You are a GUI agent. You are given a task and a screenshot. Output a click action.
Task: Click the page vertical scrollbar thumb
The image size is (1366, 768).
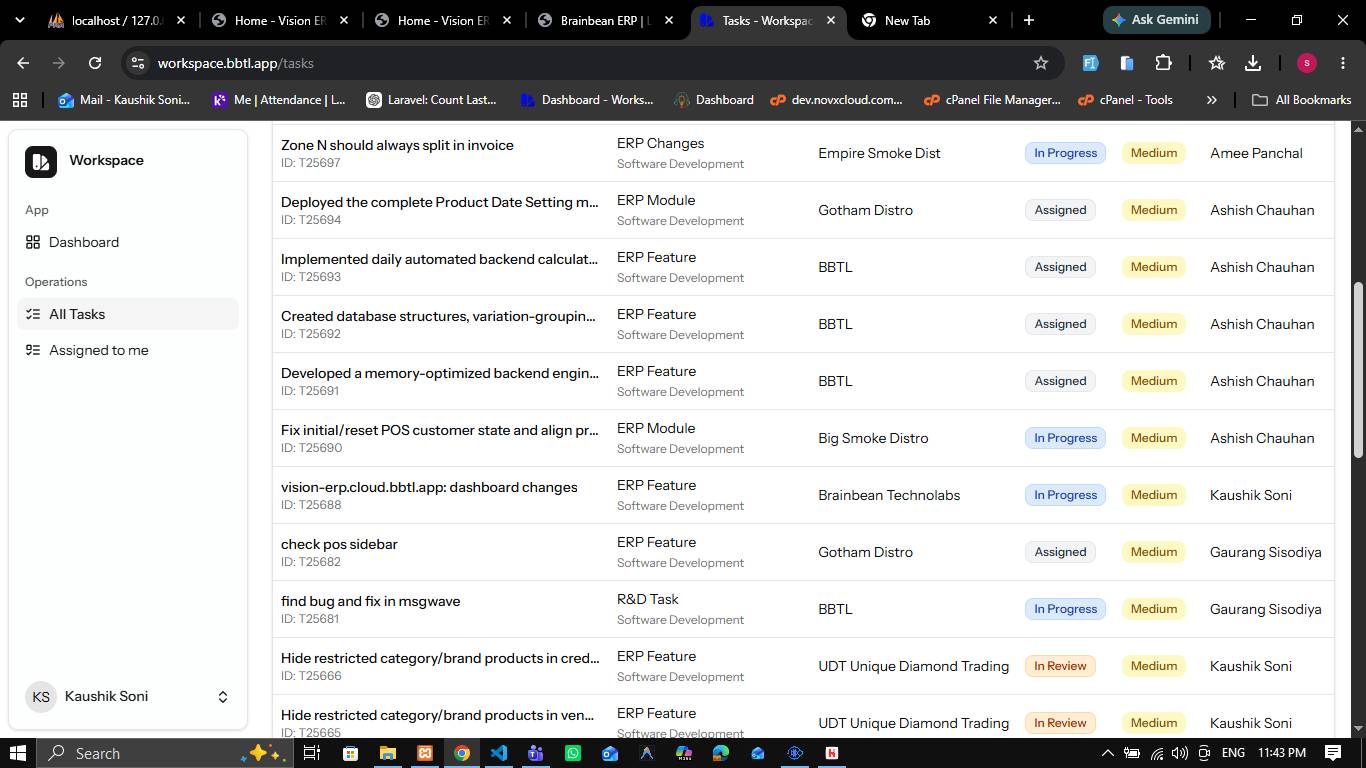[1358, 369]
